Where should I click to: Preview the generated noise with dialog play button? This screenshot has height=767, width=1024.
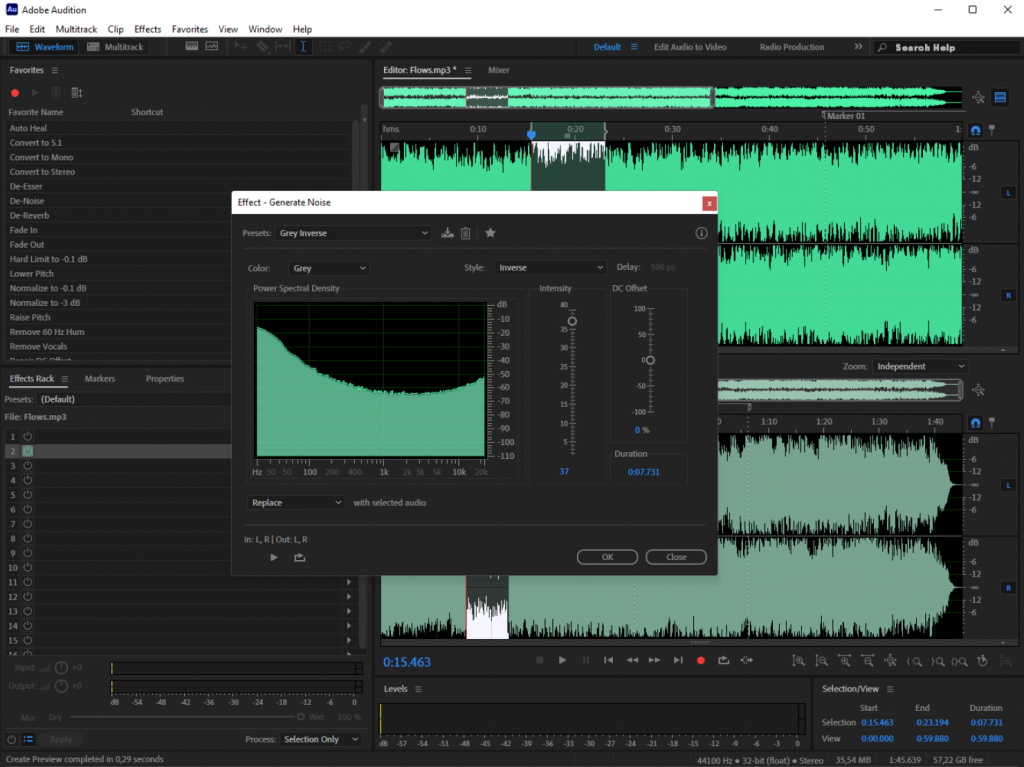pos(274,557)
